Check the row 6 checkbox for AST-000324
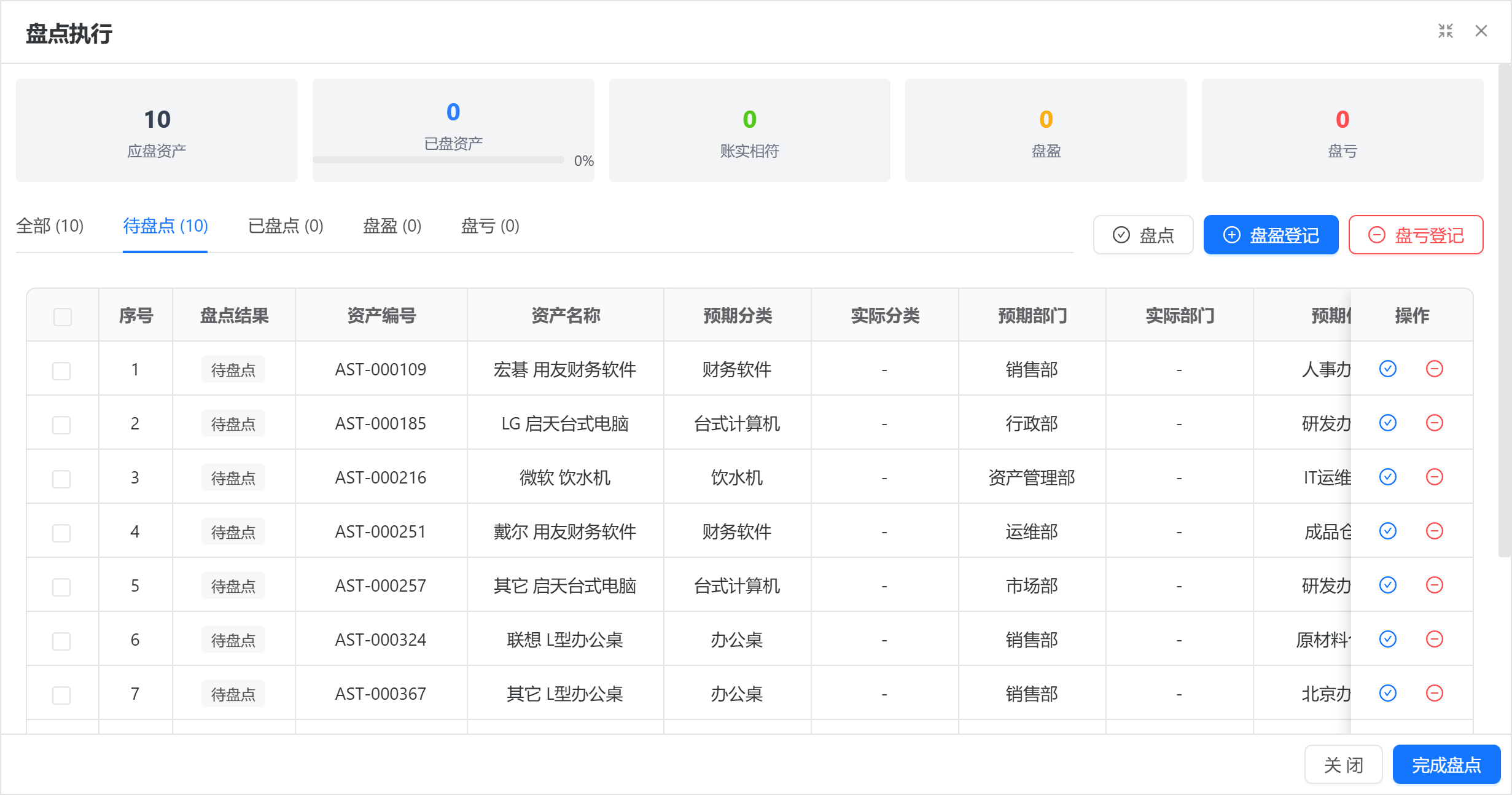This screenshot has width=1512, height=795. [x=61, y=641]
